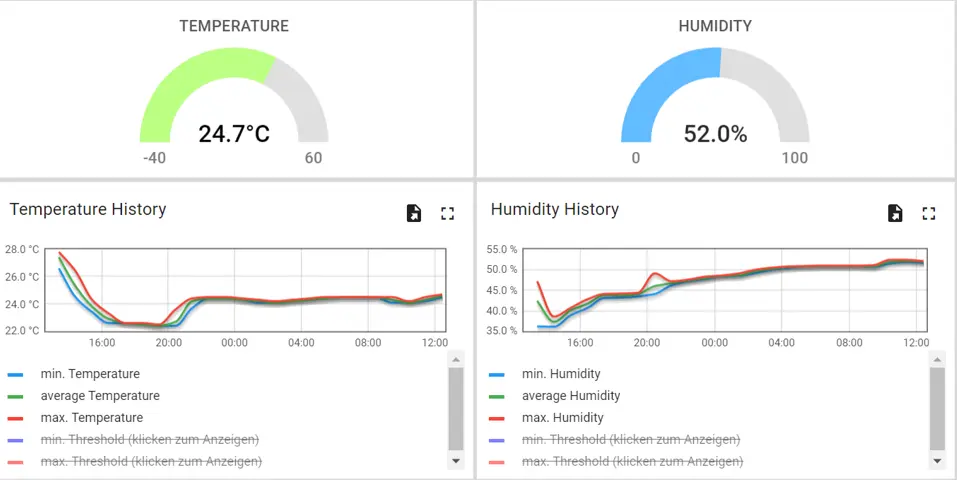Expand Humidity History to fullscreen
This screenshot has width=957, height=480.
[x=929, y=213]
